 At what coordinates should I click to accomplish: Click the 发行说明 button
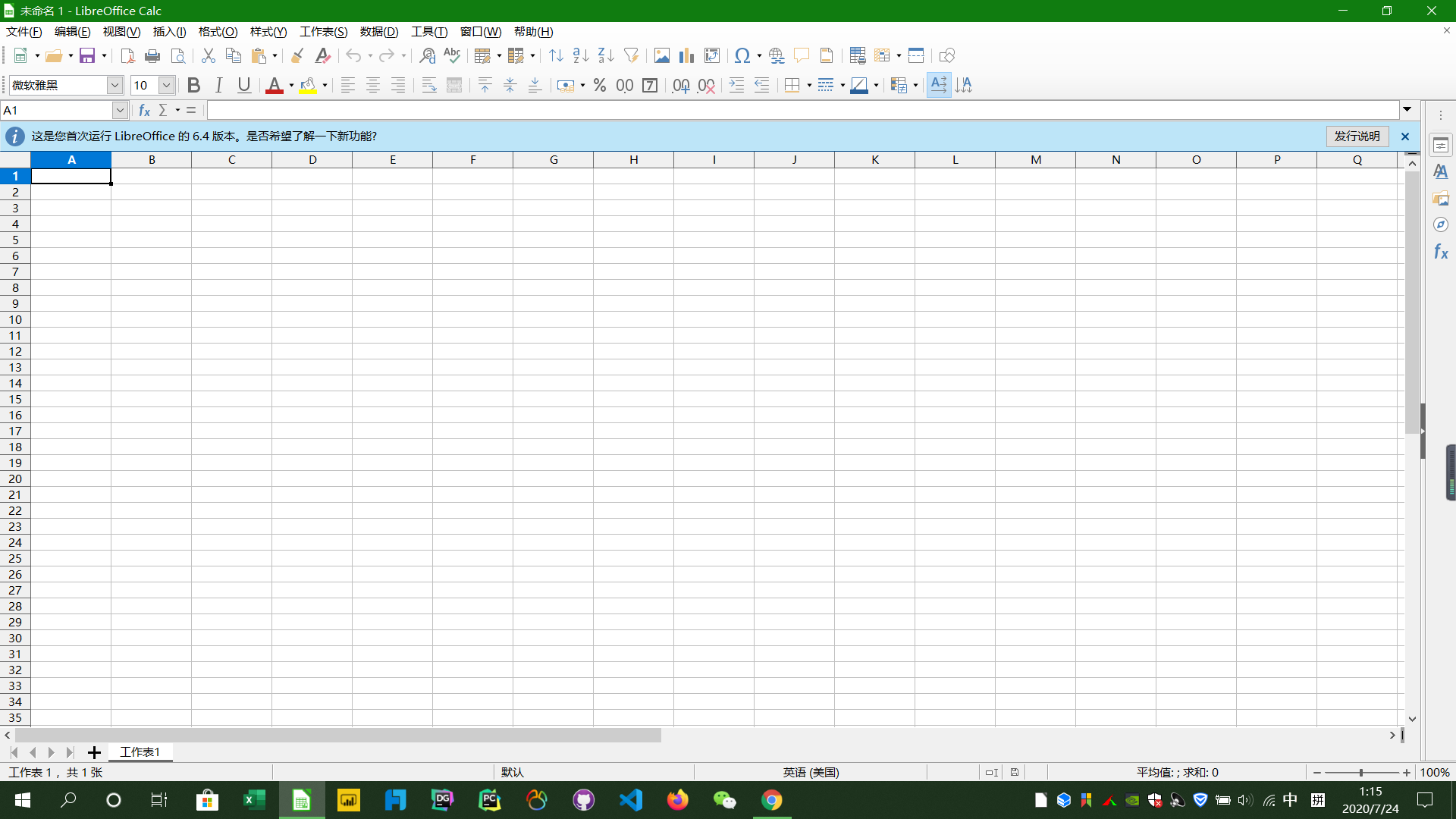1357,136
